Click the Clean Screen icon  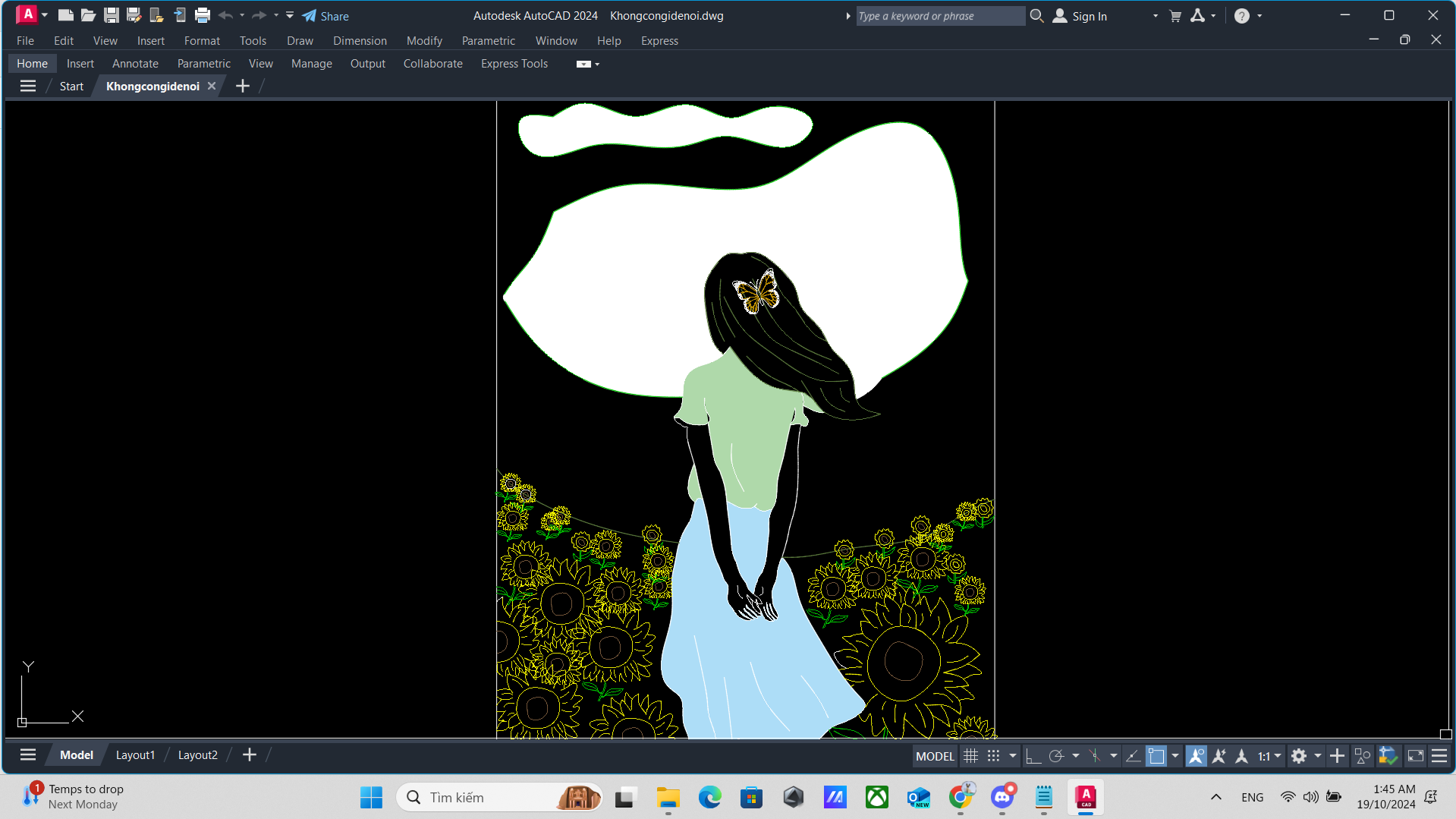(1416, 756)
